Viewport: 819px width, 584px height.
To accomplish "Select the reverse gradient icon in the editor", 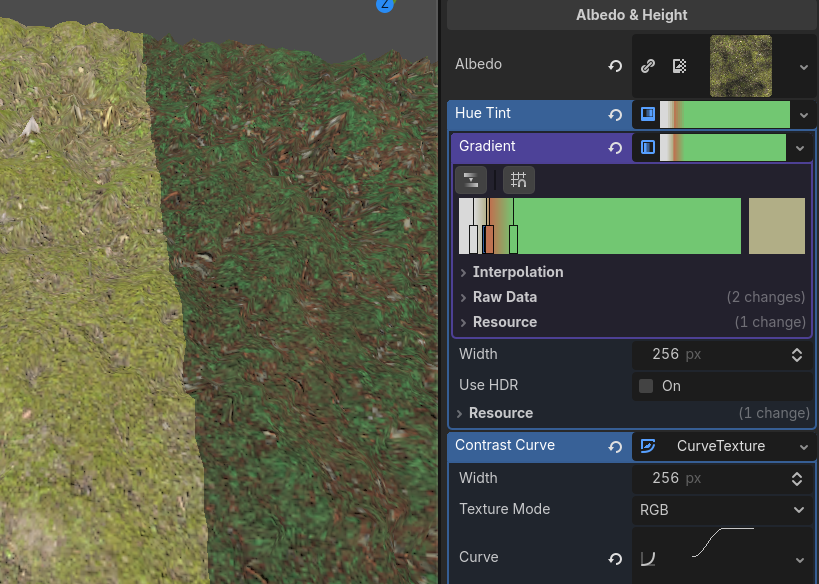I will tap(470, 180).
